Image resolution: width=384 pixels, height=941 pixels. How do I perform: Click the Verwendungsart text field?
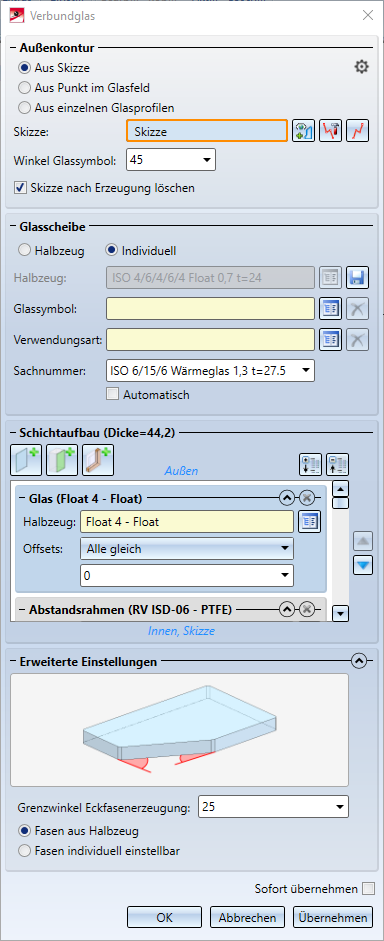click(211, 340)
